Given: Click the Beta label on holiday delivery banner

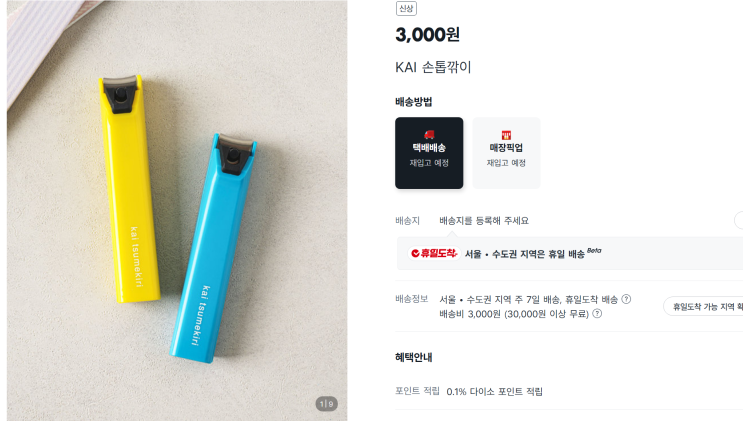Looking at the screenshot, I should tap(594, 250).
